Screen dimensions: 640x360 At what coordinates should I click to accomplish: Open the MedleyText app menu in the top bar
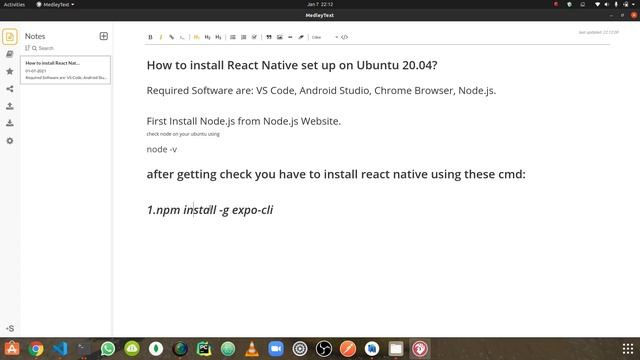(55, 4)
